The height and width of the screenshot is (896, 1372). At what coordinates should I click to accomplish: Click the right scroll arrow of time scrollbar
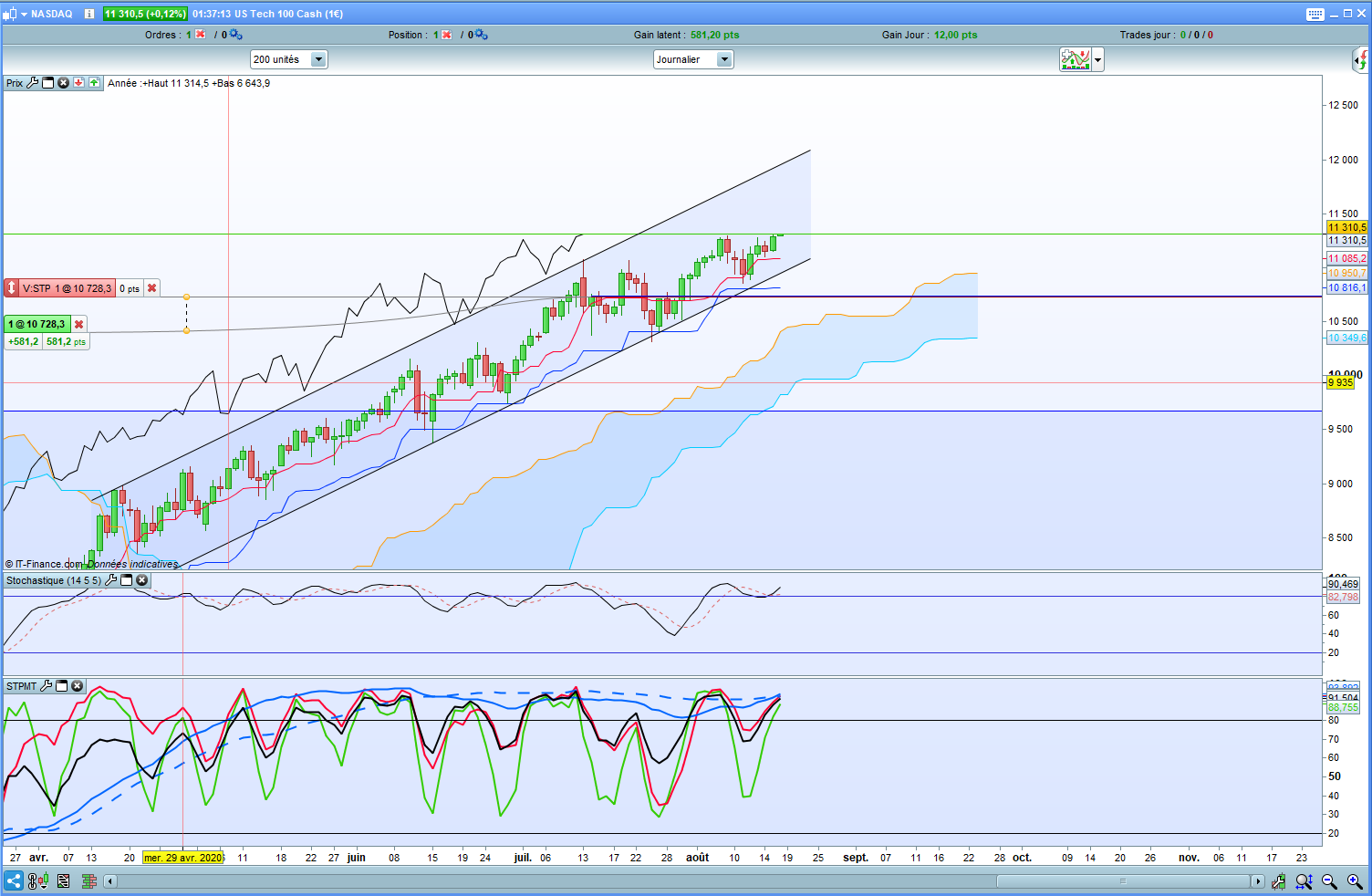coord(1258,881)
